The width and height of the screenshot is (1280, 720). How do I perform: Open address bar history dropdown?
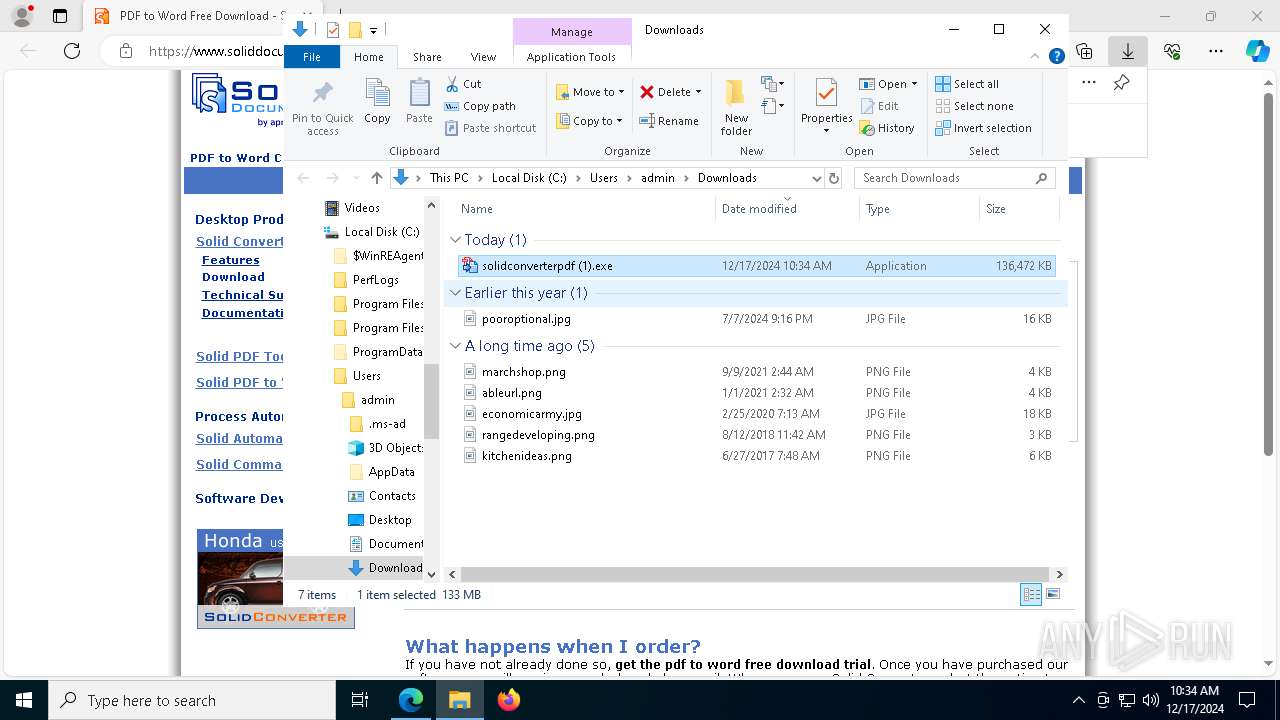point(816,178)
